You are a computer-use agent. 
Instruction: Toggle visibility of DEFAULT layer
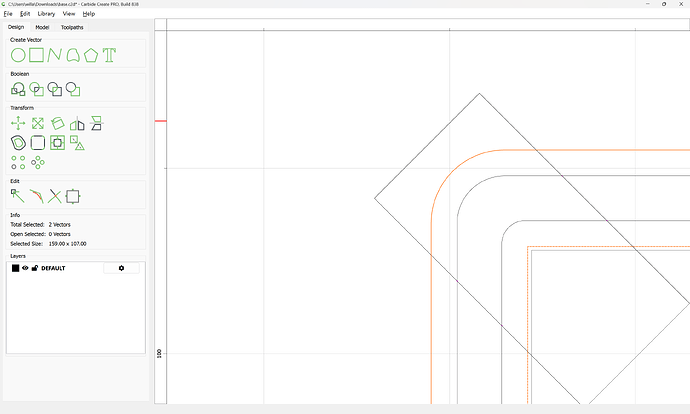(x=26, y=268)
